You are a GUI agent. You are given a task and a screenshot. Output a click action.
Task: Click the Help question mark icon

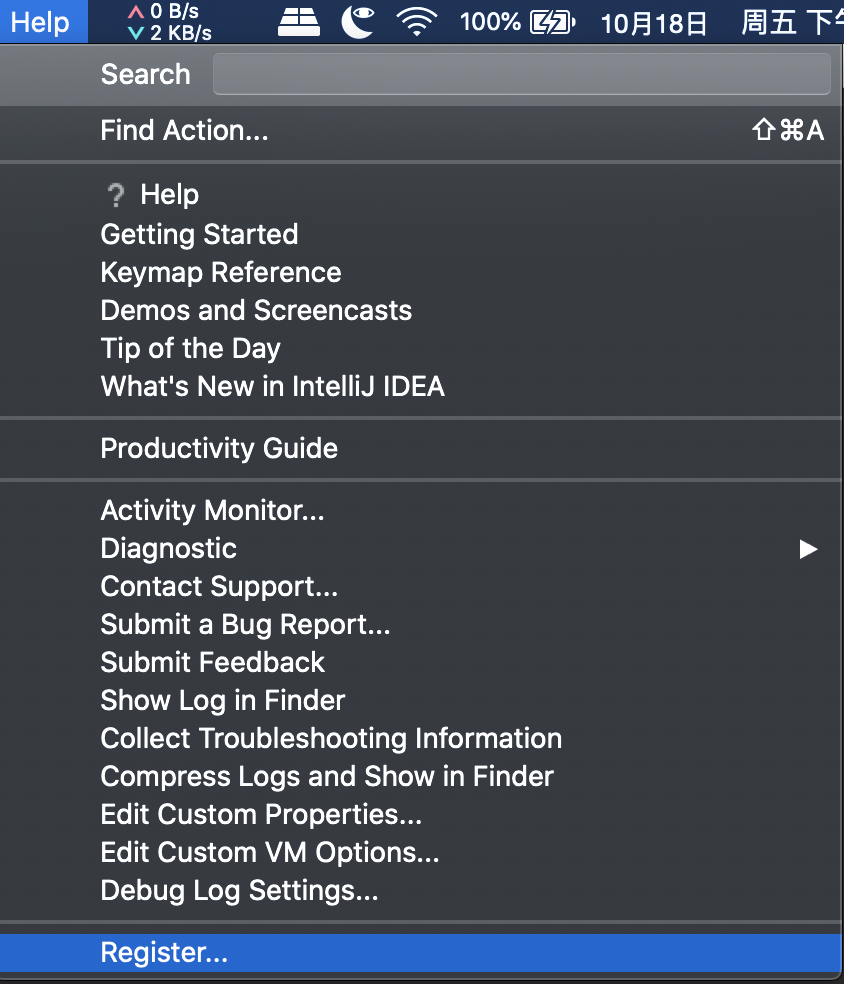pos(117,194)
